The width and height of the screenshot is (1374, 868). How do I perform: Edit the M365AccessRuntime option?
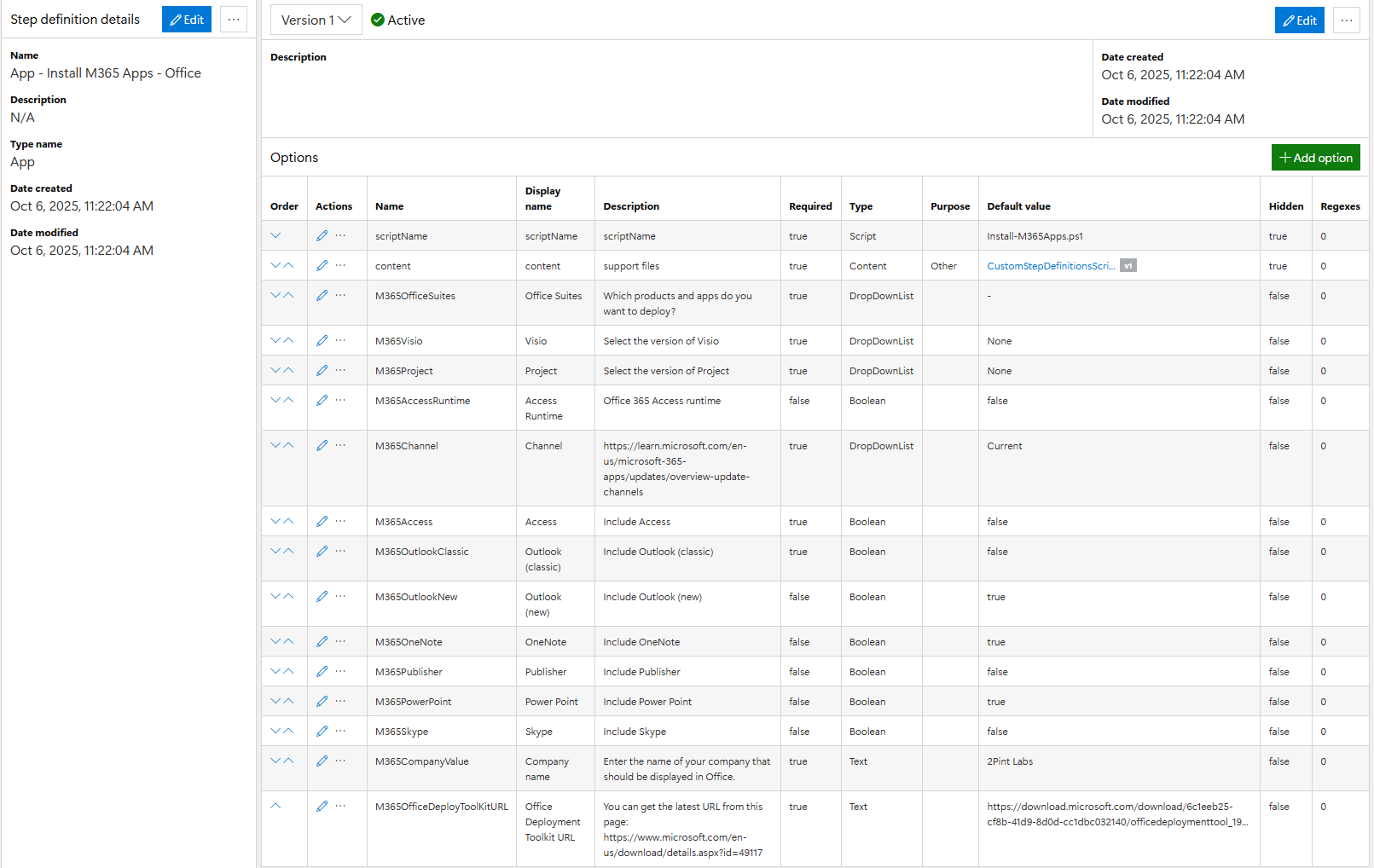point(322,400)
